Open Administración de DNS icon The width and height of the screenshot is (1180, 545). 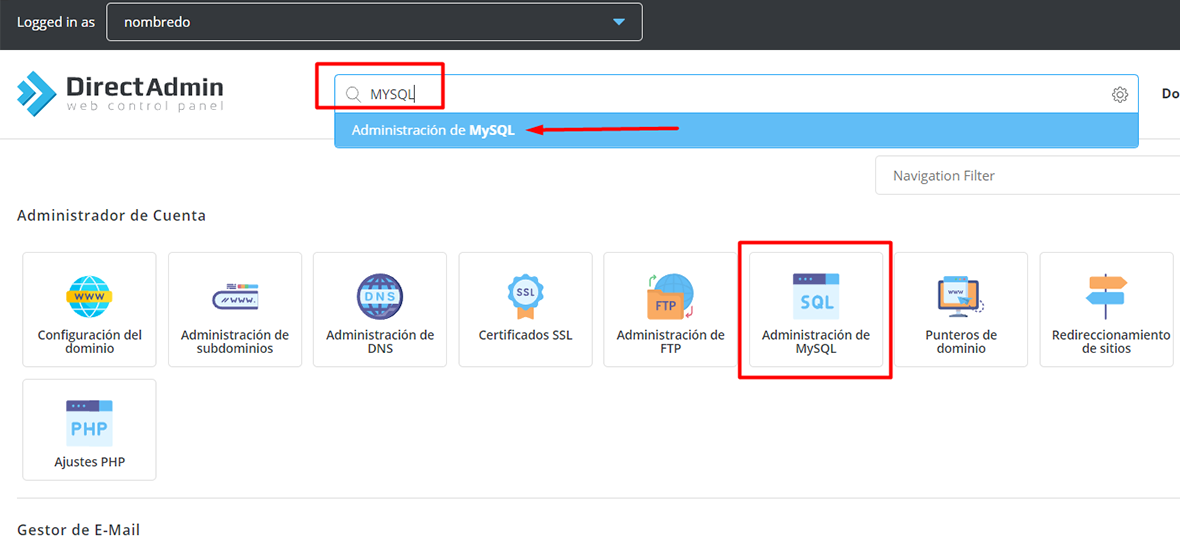(380, 297)
